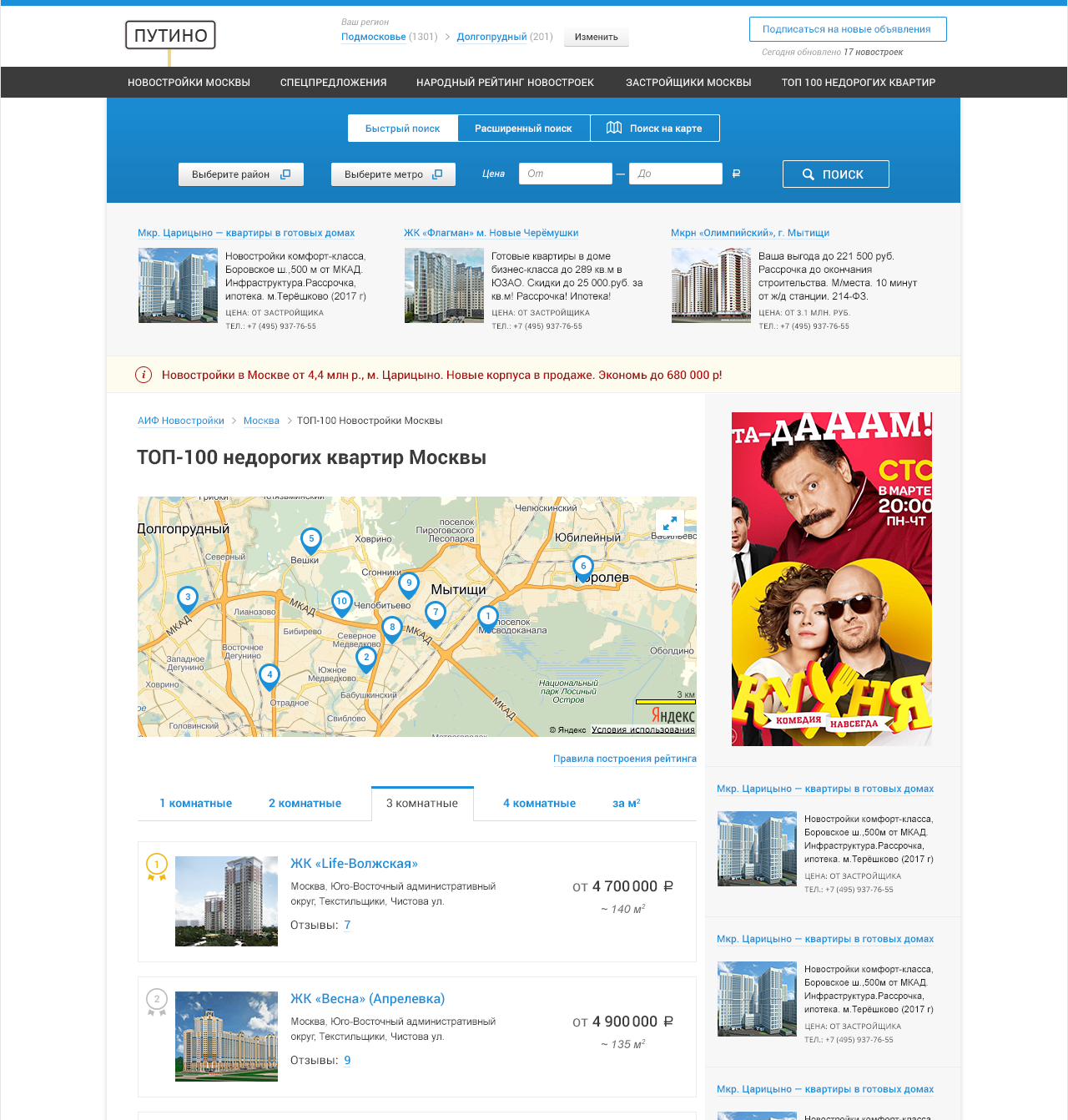Screen dimensions: 1068x1120
Task: Click the minimum price От field
Action: click(565, 174)
